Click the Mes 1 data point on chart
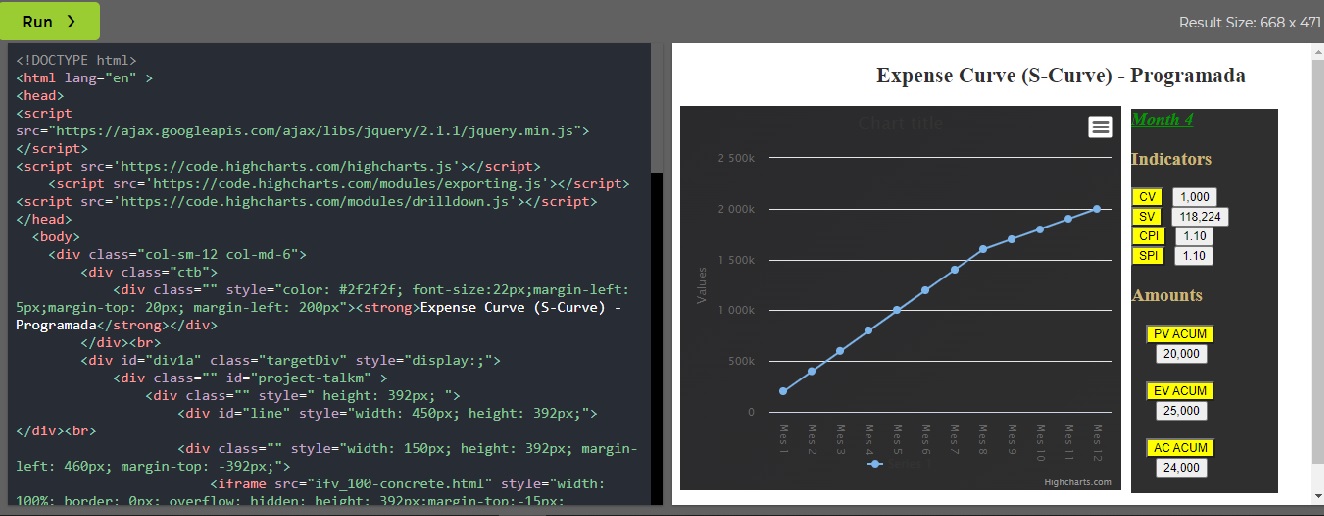Screen dimensions: 1324x516 [783, 391]
